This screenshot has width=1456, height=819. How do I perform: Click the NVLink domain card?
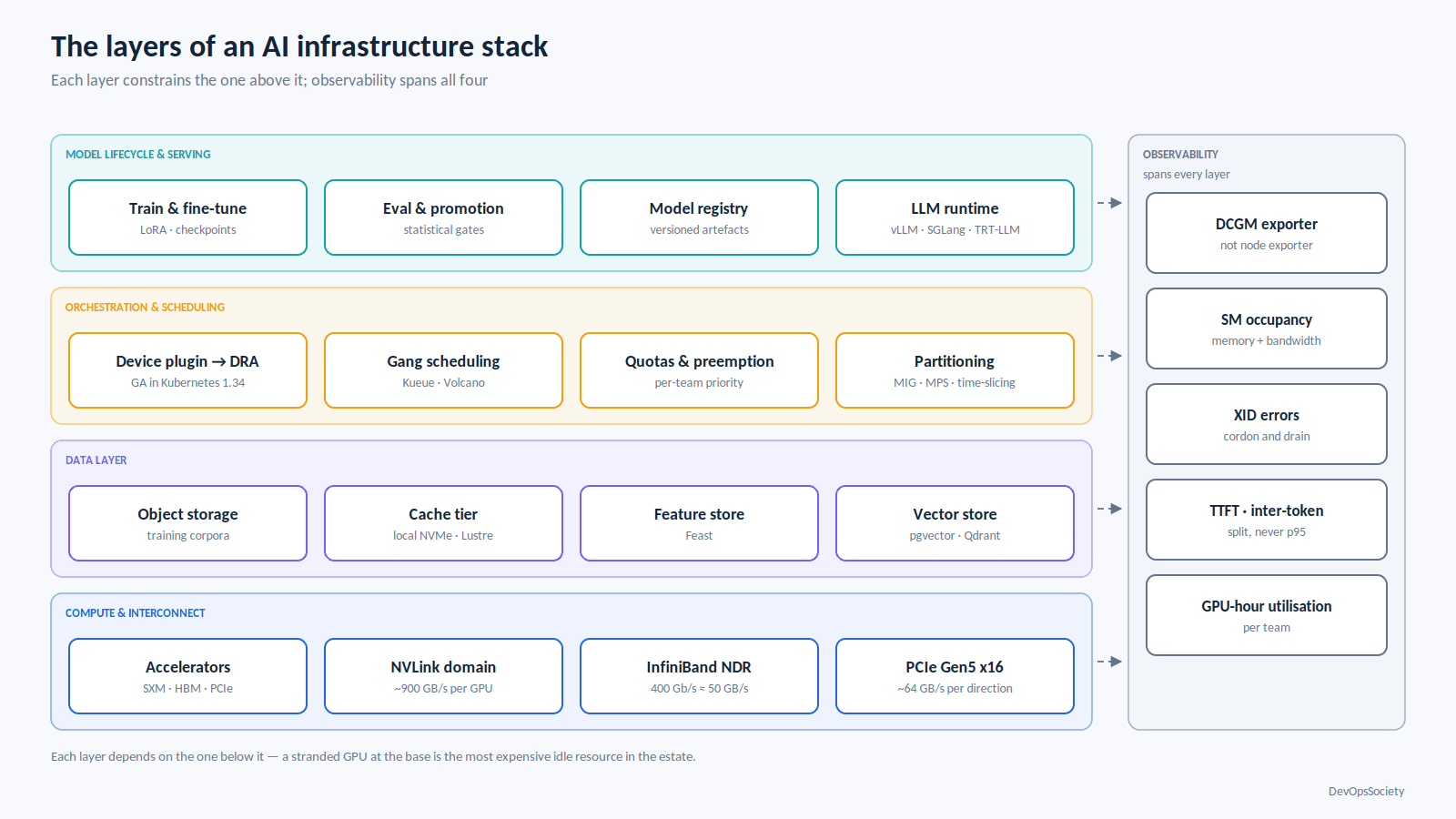point(443,676)
